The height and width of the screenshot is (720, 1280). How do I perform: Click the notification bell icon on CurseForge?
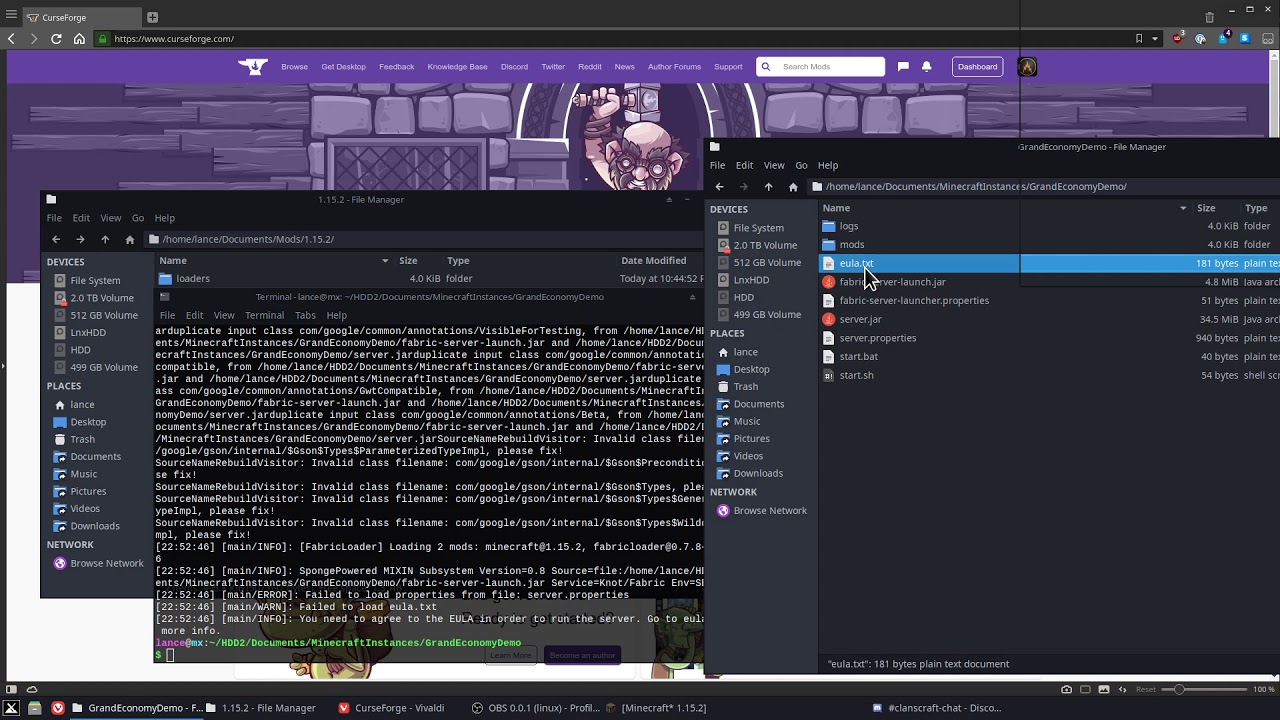(926, 67)
